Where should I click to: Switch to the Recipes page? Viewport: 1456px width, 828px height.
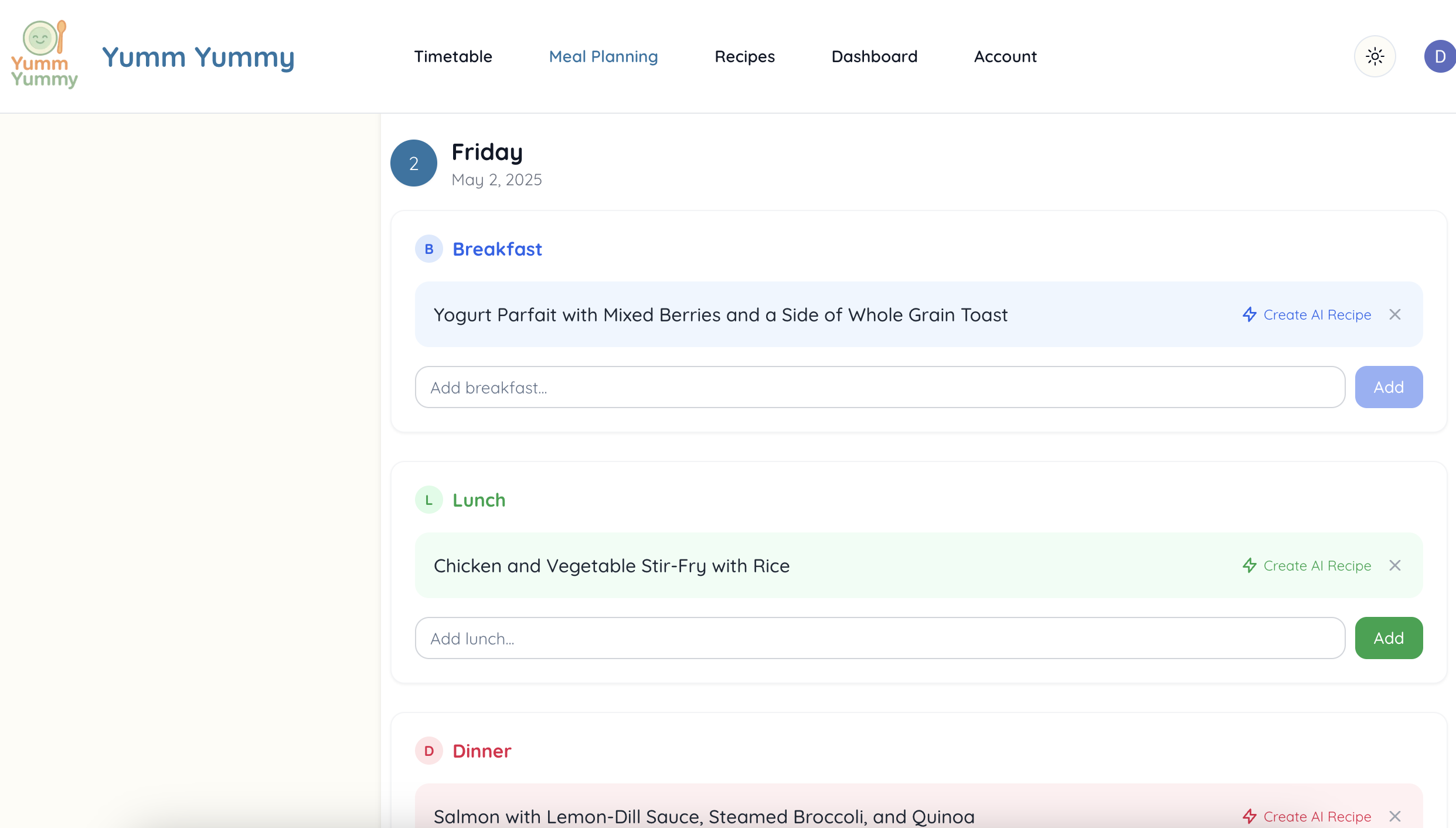(x=744, y=56)
